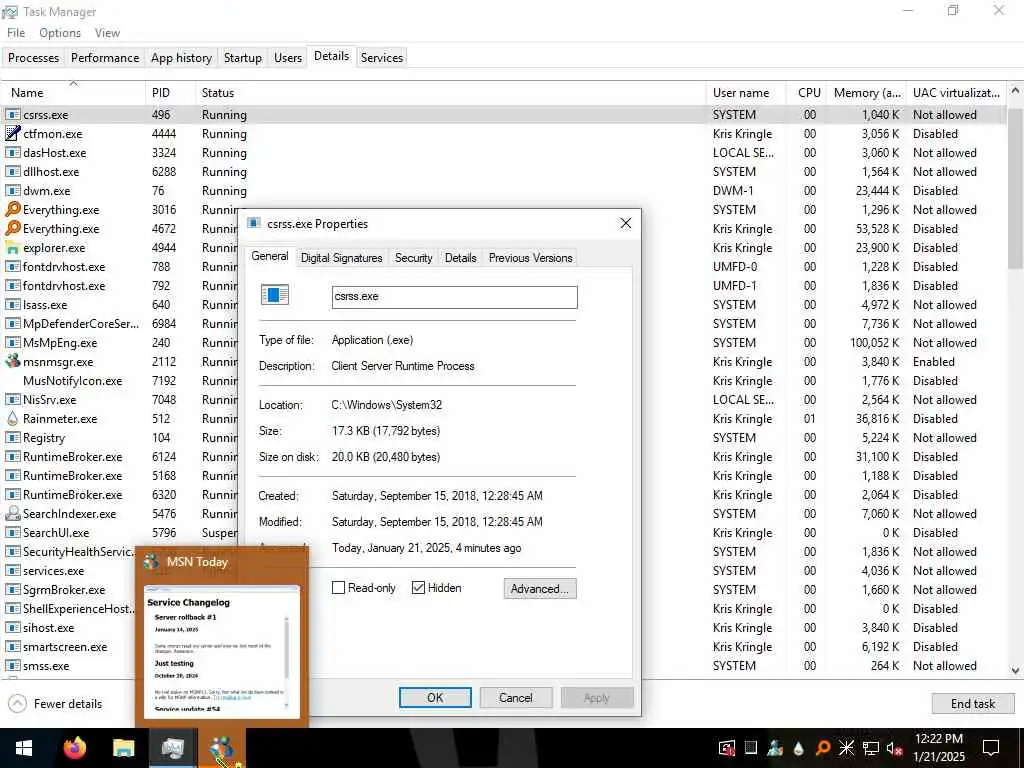Image resolution: width=1024 pixels, height=768 pixels.
Task: Open the Windows Start menu
Action: 24,748
